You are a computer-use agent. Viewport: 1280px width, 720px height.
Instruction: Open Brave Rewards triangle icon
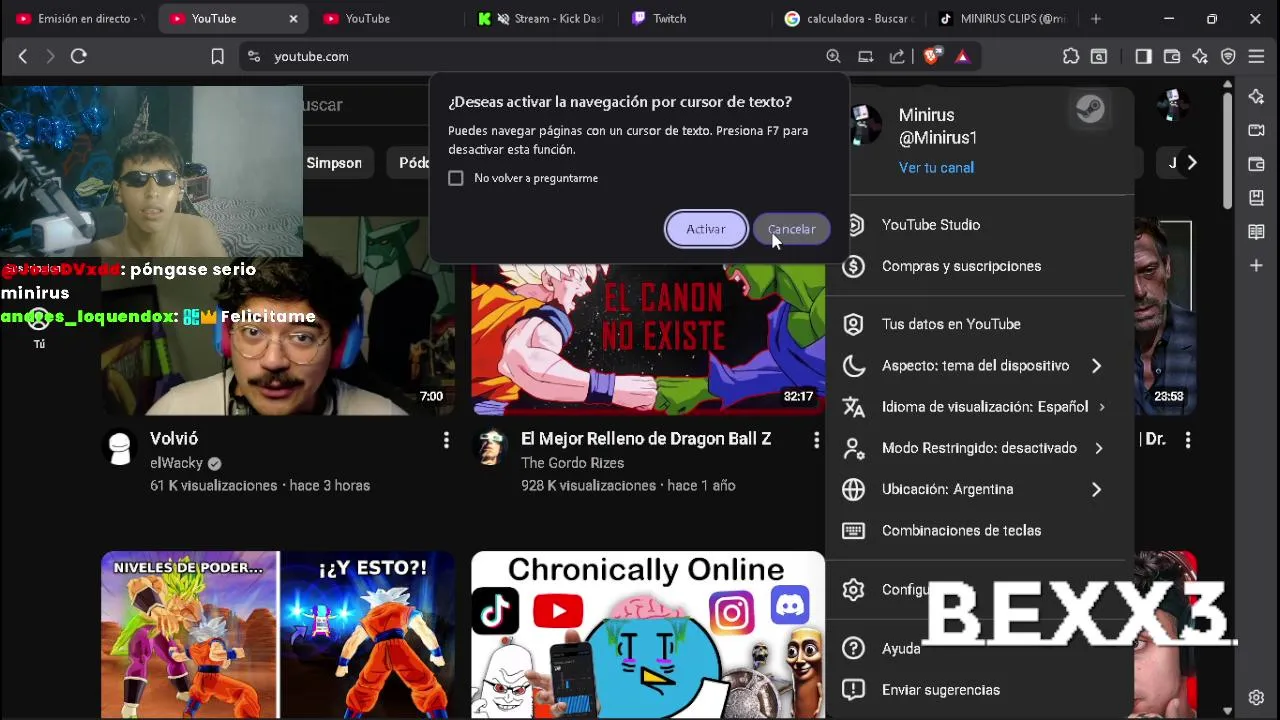pyautogui.click(x=962, y=57)
